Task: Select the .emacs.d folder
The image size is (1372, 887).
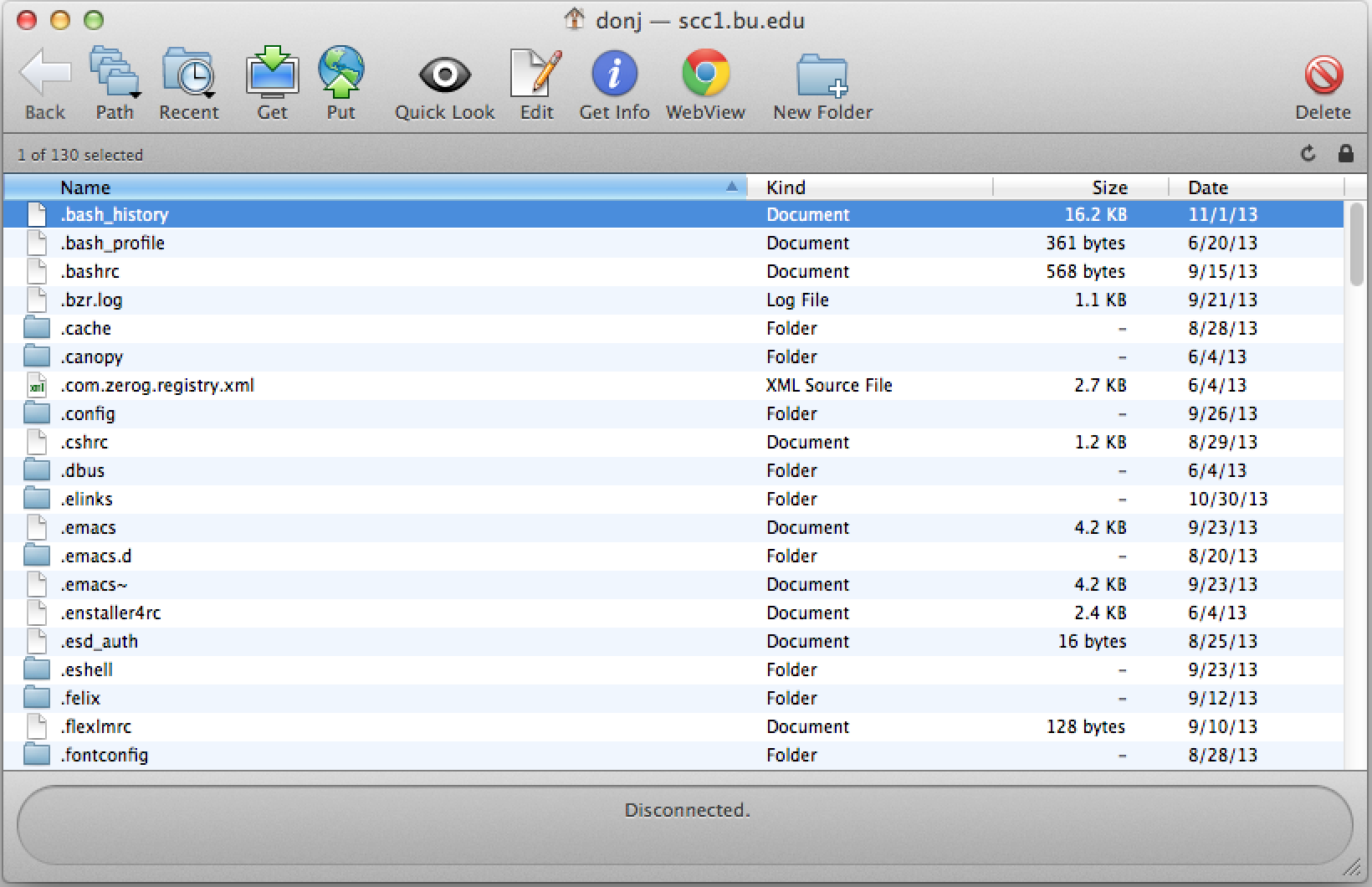Action: (x=674, y=556)
